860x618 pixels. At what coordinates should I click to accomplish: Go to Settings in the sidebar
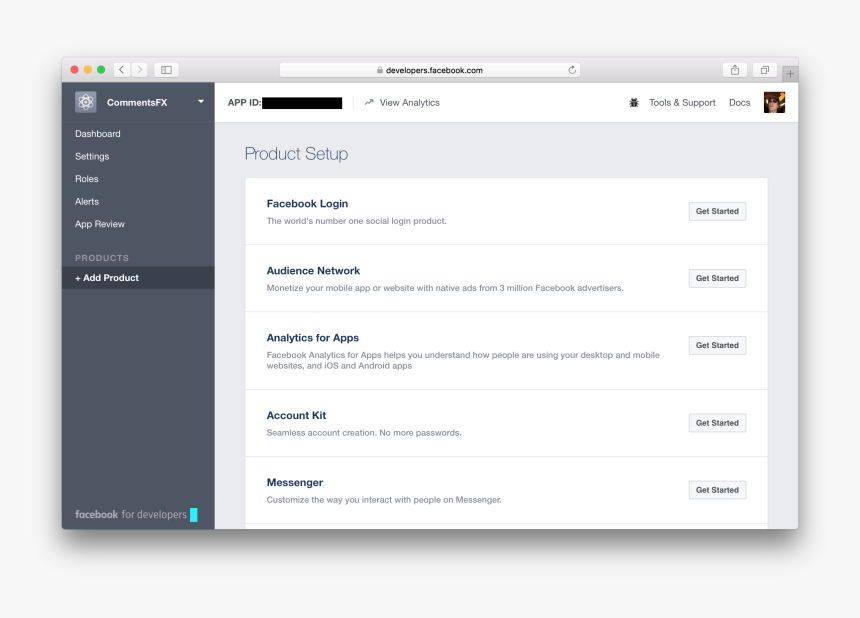(92, 157)
